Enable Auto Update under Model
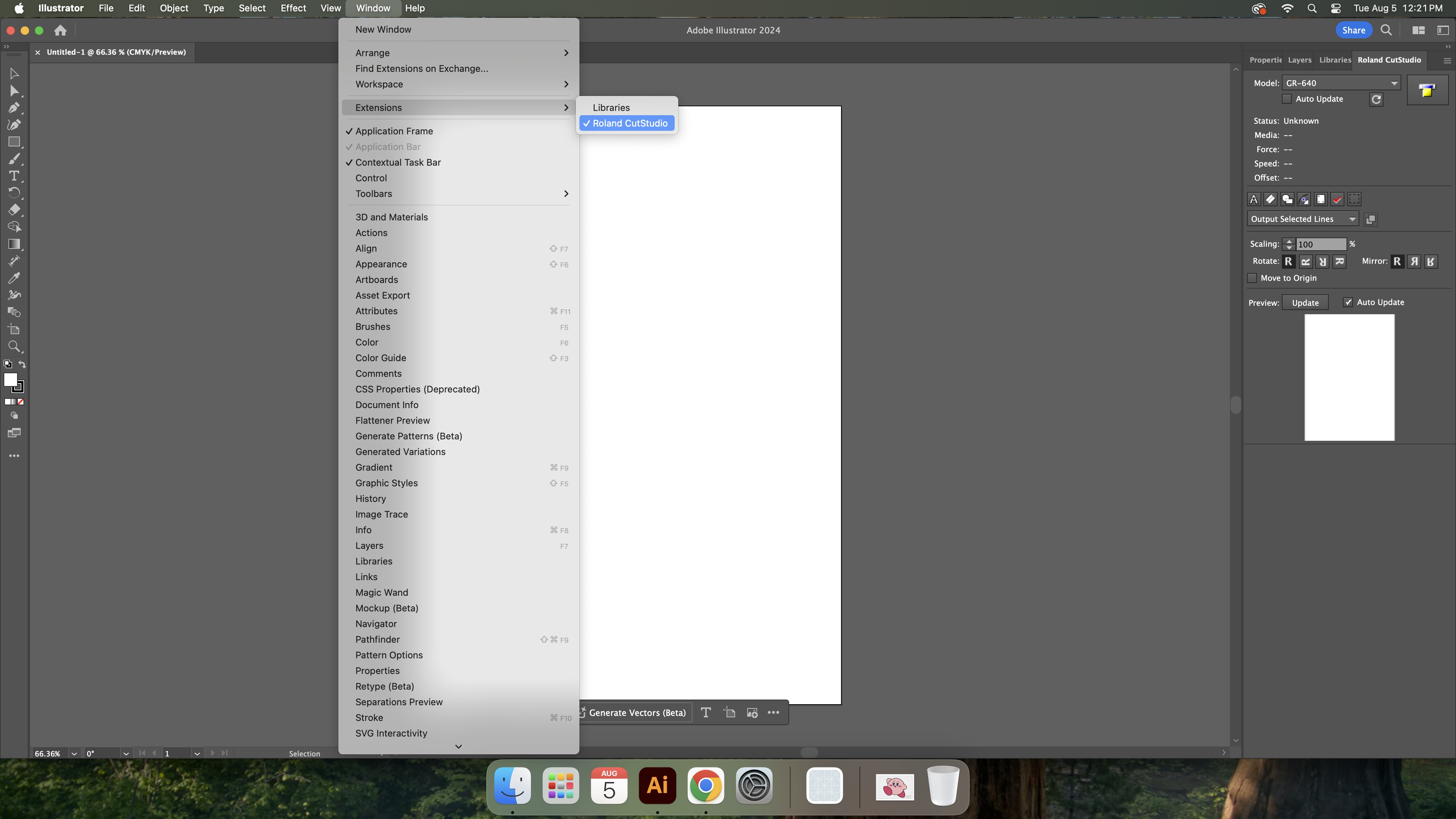 tap(1287, 99)
